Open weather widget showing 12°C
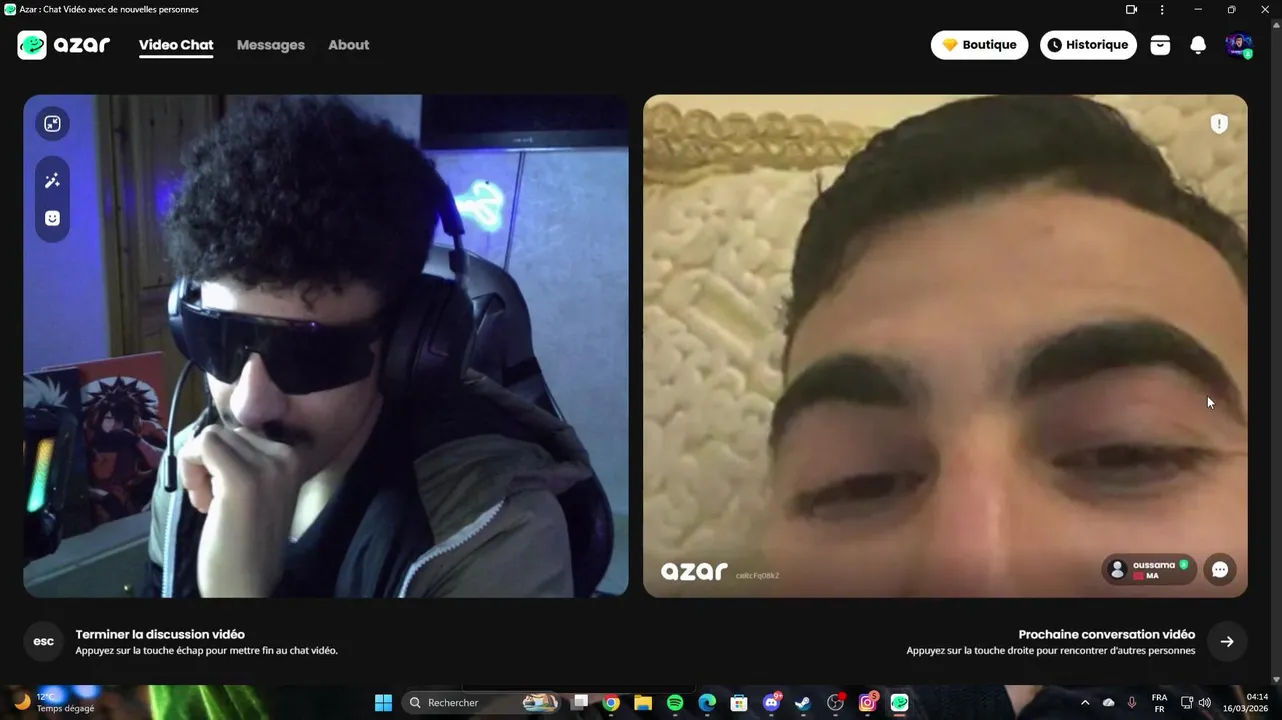This screenshot has height=720, width=1282. tap(55, 703)
